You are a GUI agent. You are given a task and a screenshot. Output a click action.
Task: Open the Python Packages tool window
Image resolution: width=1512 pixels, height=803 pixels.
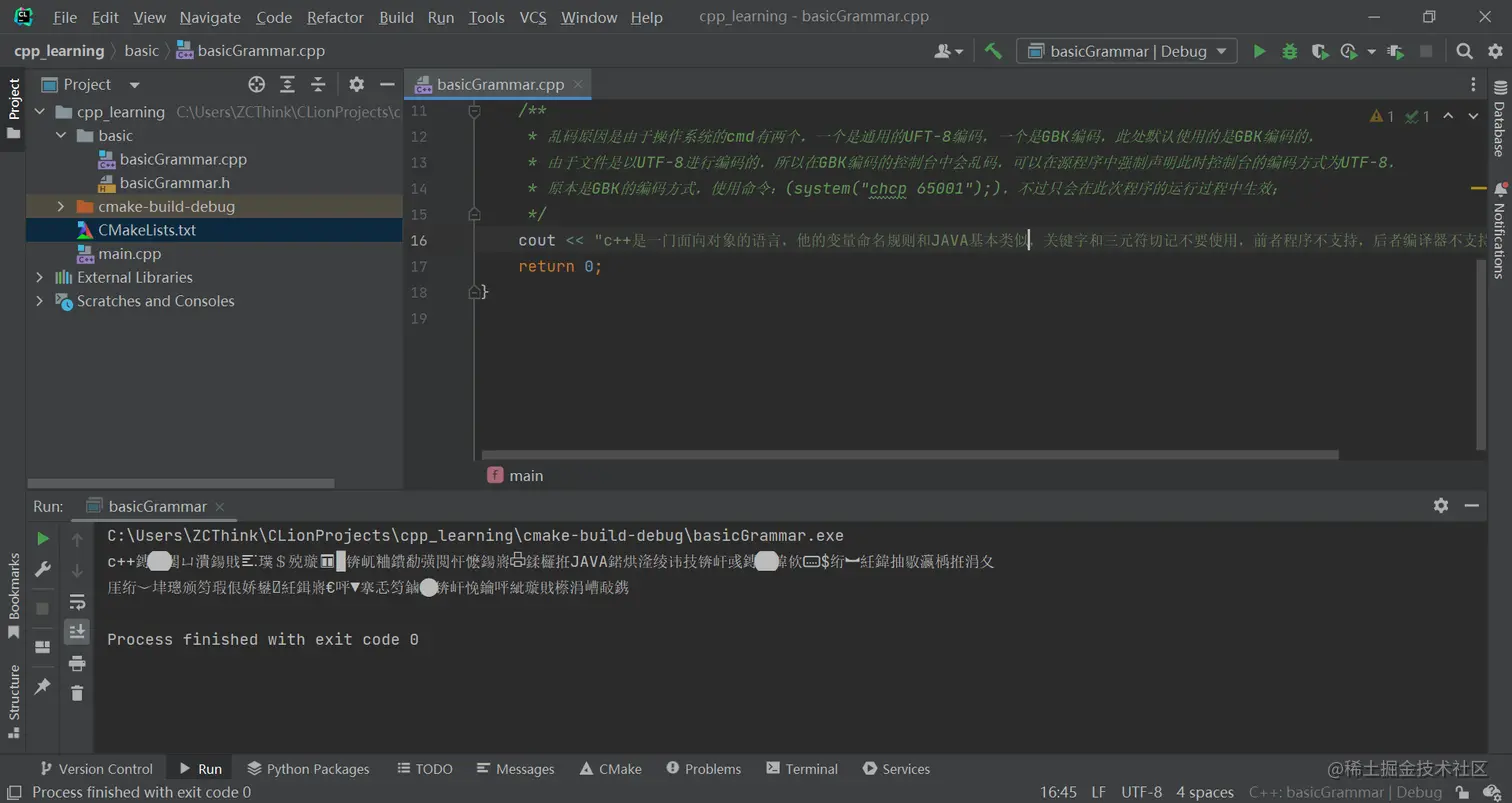tap(309, 769)
